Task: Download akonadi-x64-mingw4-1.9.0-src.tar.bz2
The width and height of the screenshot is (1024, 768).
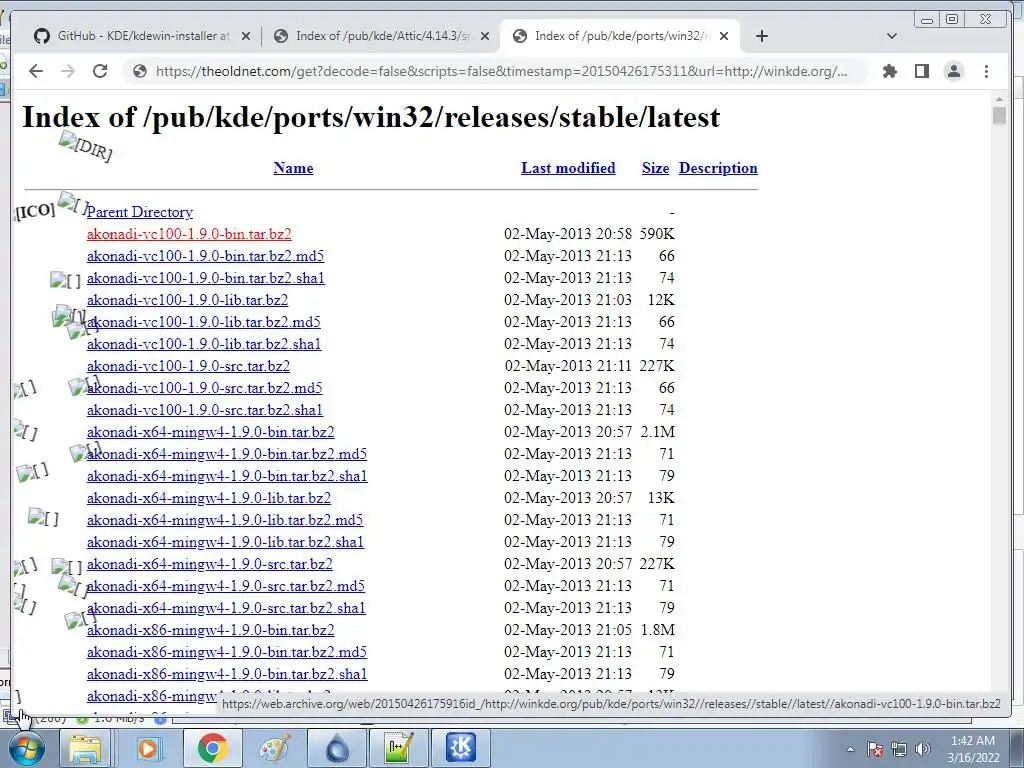Action: [x=210, y=564]
